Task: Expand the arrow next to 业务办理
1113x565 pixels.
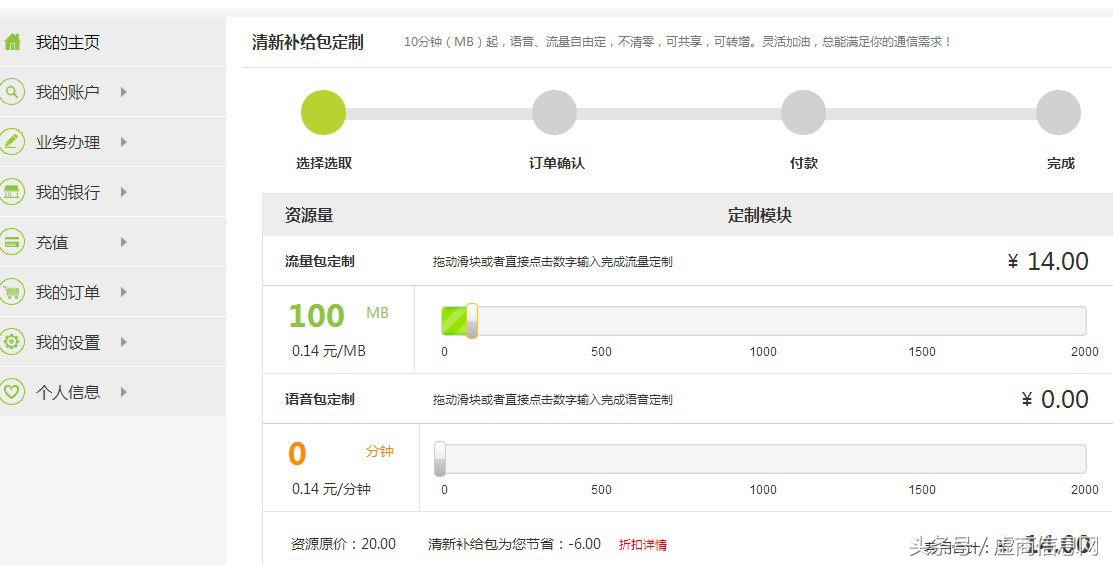Action: (x=124, y=142)
